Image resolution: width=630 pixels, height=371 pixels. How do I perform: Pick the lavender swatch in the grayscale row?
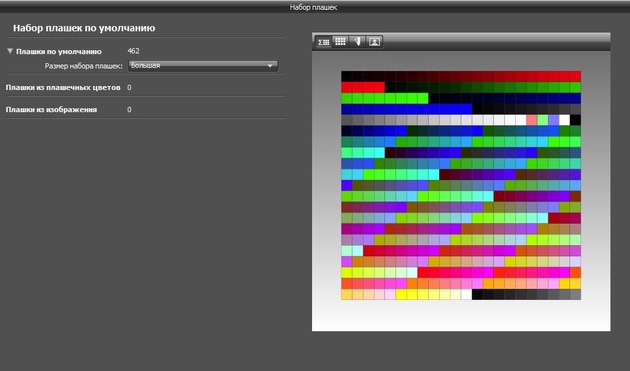554,120
